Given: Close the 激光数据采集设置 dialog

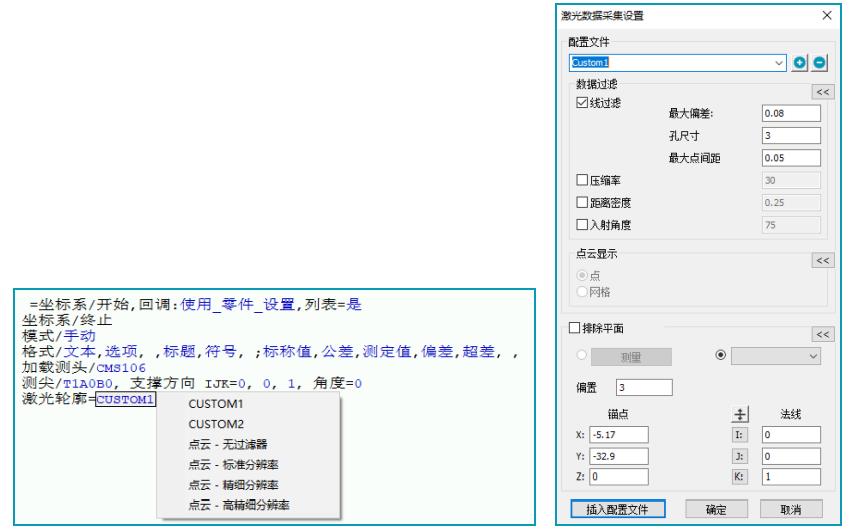Looking at the screenshot, I should coord(826,15).
